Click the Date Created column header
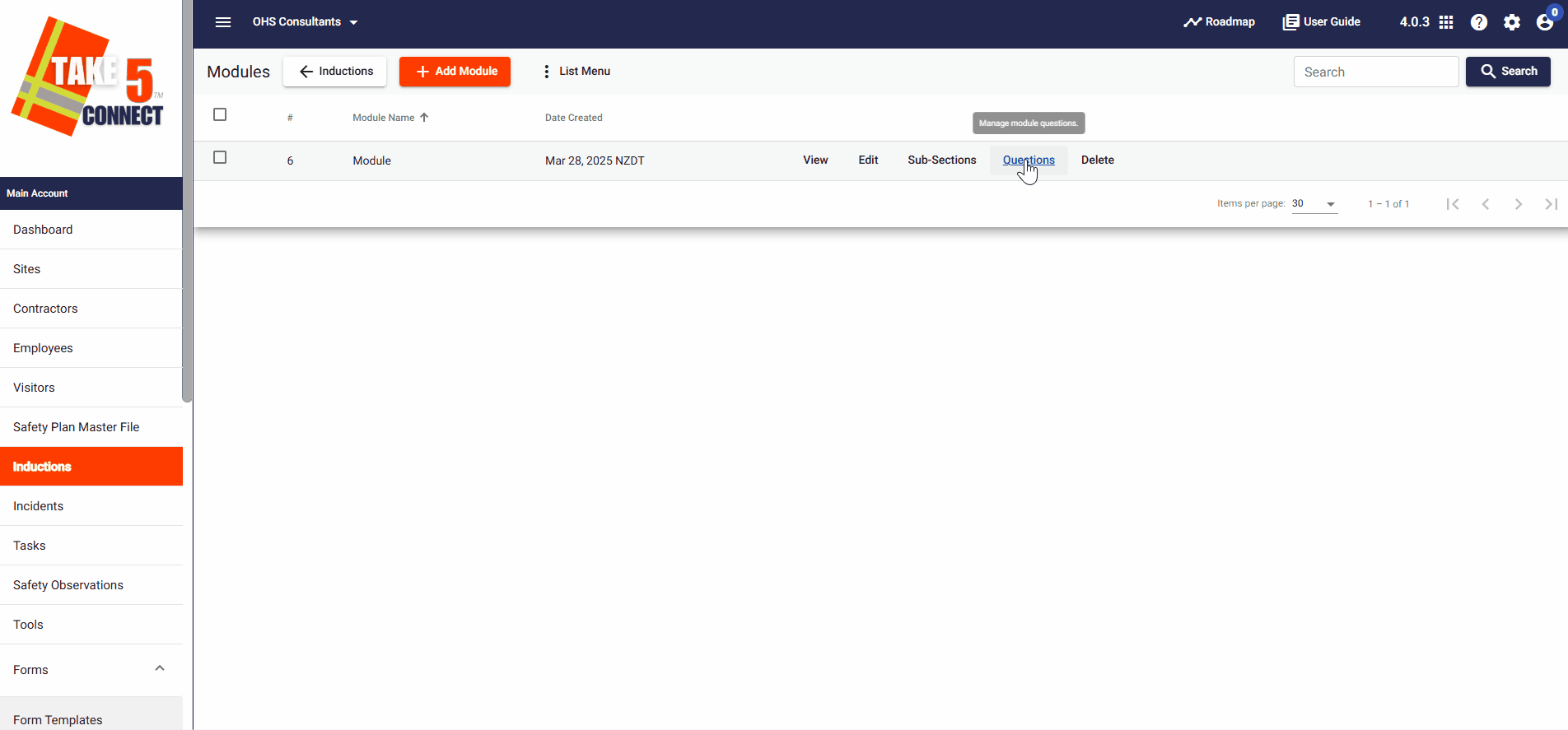 [x=573, y=118]
